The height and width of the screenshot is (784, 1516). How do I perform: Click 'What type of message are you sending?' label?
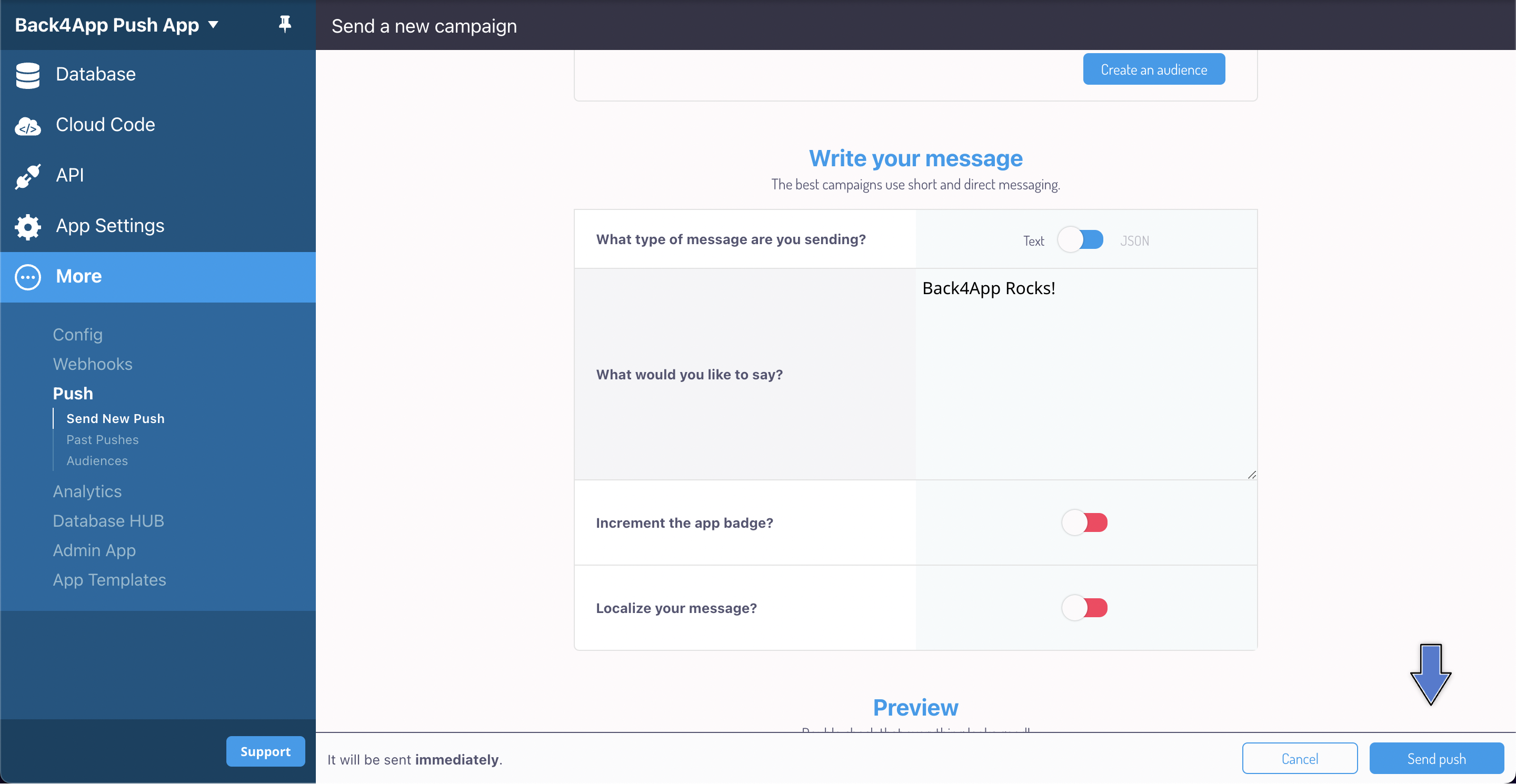(x=731, y=239)
